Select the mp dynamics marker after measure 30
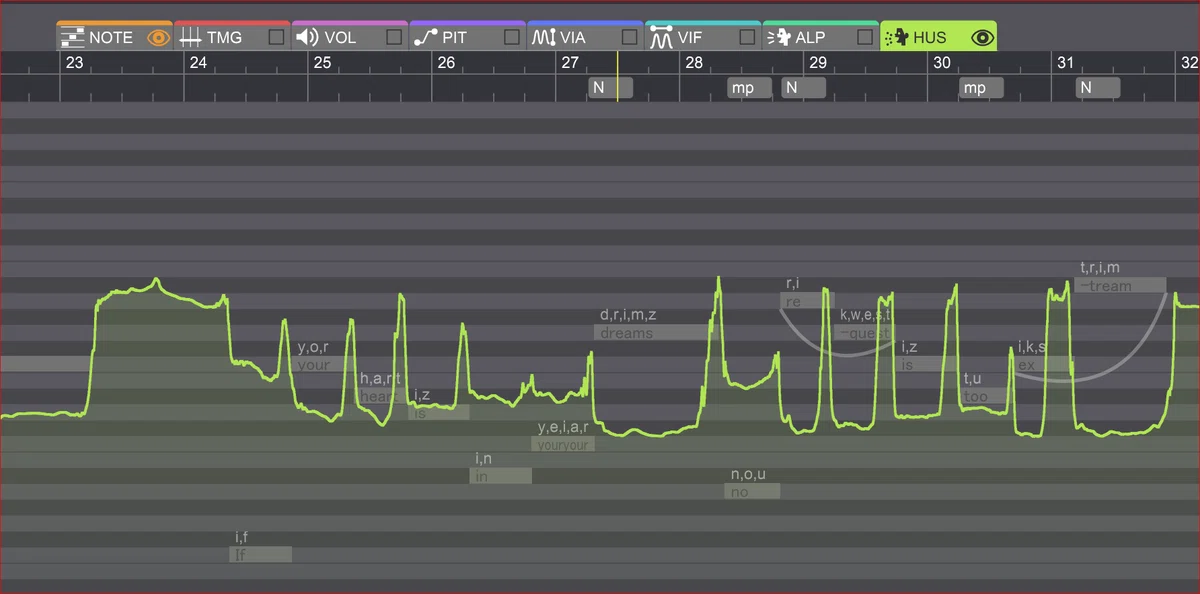The height and width of the screenshot is (594, 1200). click(x=981, y=88)
